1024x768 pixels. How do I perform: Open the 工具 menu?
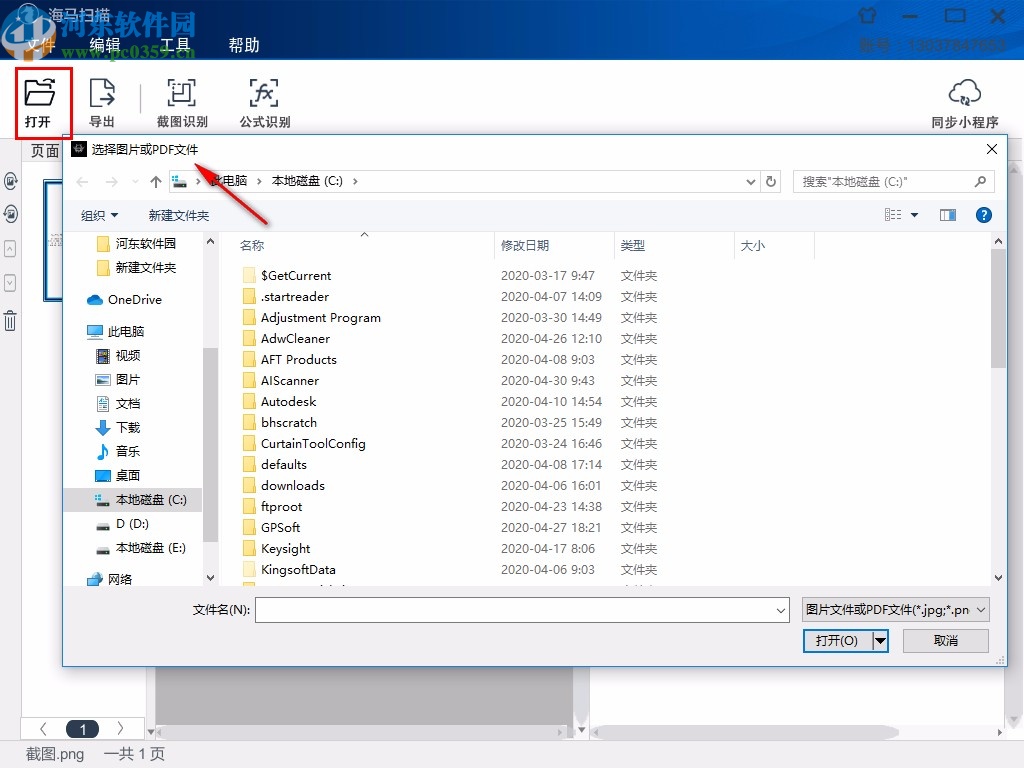click(174, 44)
